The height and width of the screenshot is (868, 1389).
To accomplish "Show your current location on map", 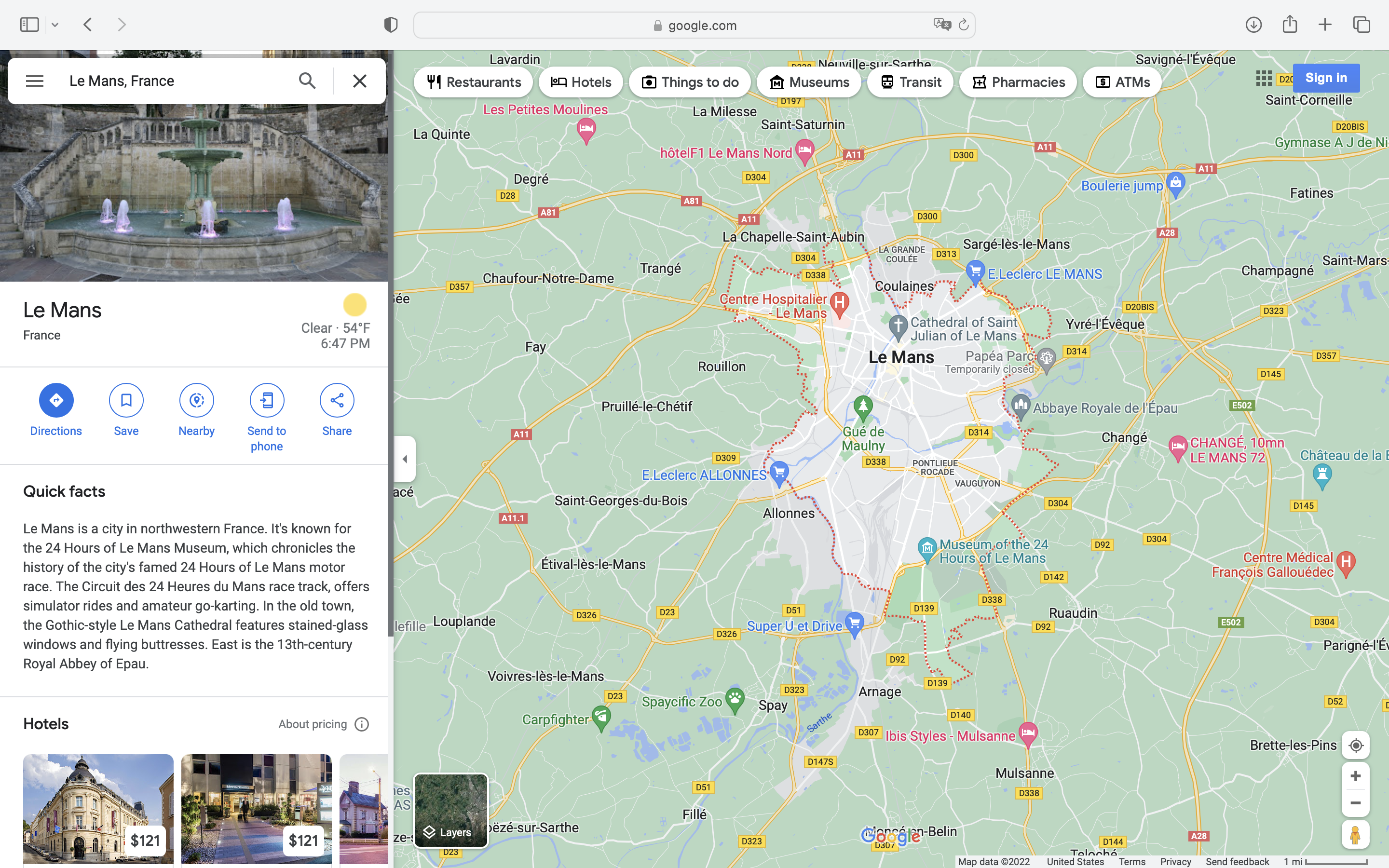I will pyautogui.click(x=1355, y=745).
